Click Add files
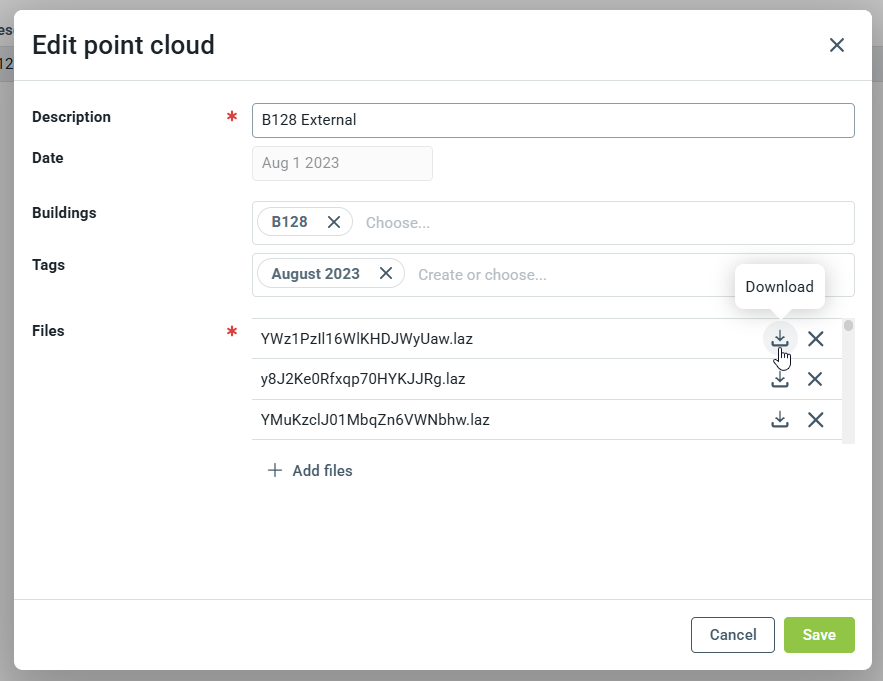This screenshot has width=883, height=681. 310,470
